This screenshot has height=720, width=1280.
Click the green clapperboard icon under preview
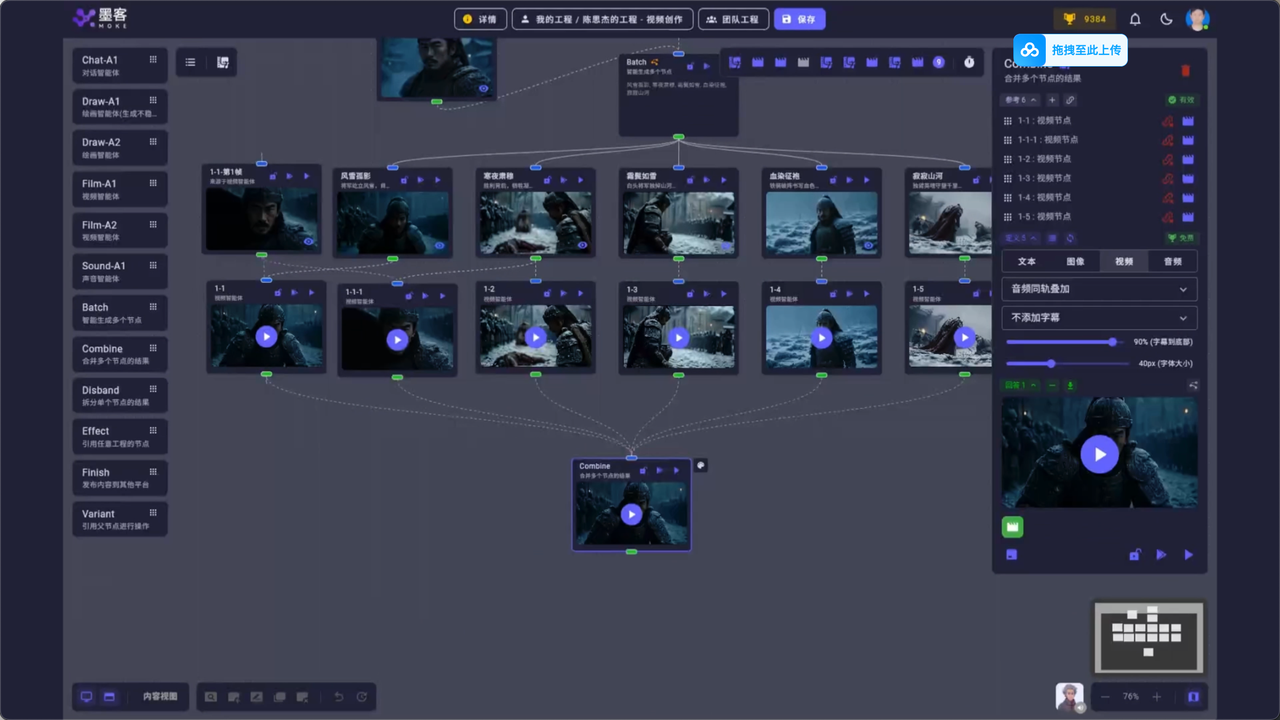coord(1013,526)
